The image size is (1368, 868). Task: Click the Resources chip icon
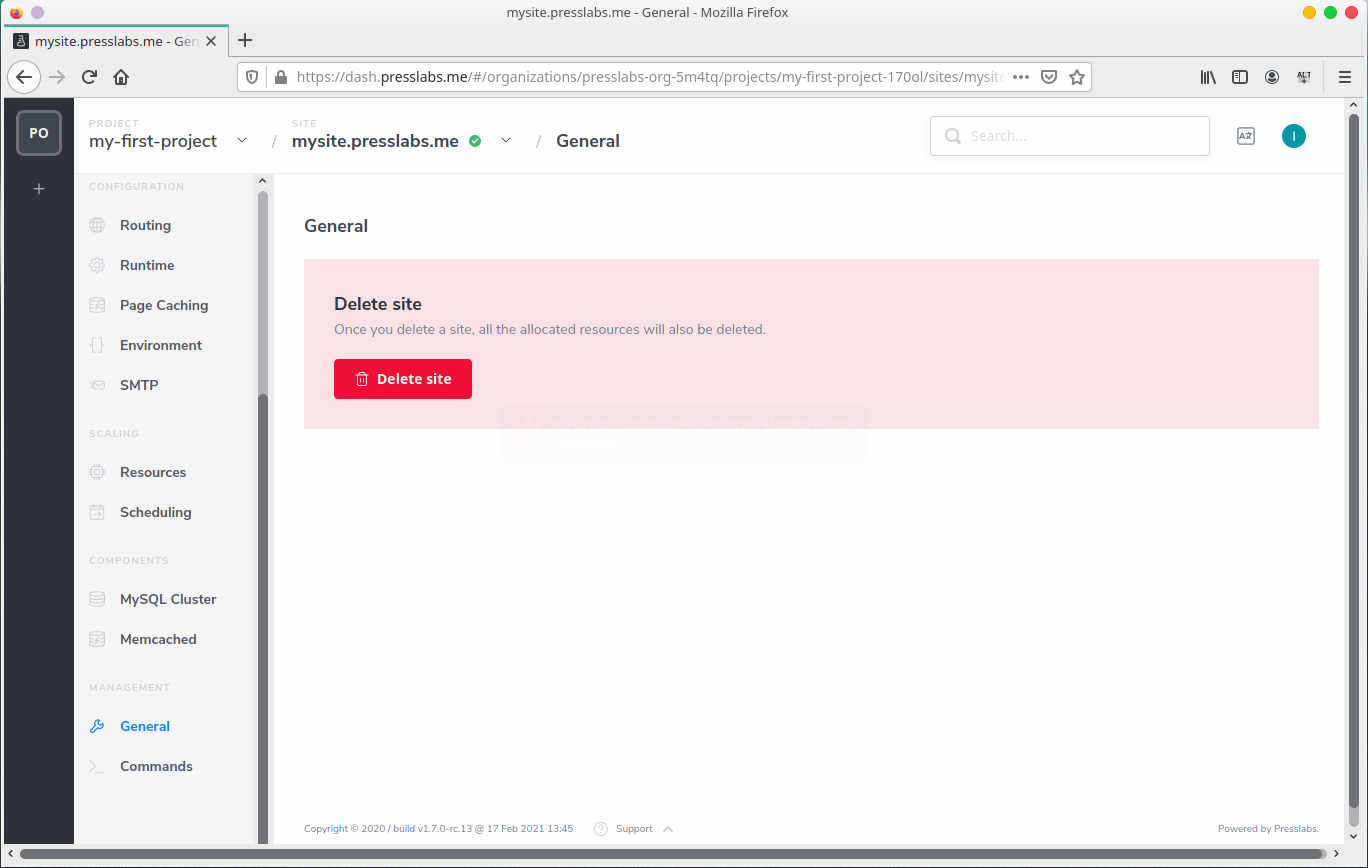pos(97,472)
